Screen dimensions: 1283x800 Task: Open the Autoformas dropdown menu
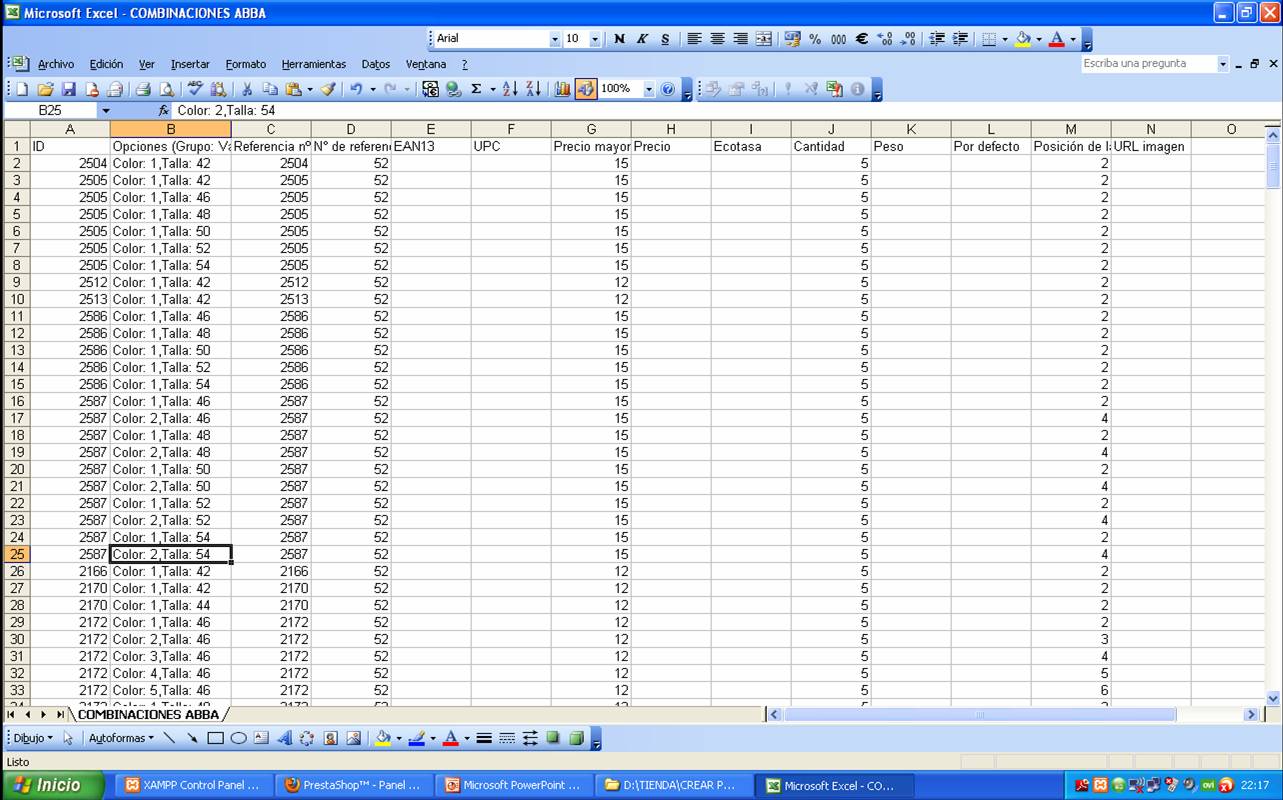click(121, 738)
